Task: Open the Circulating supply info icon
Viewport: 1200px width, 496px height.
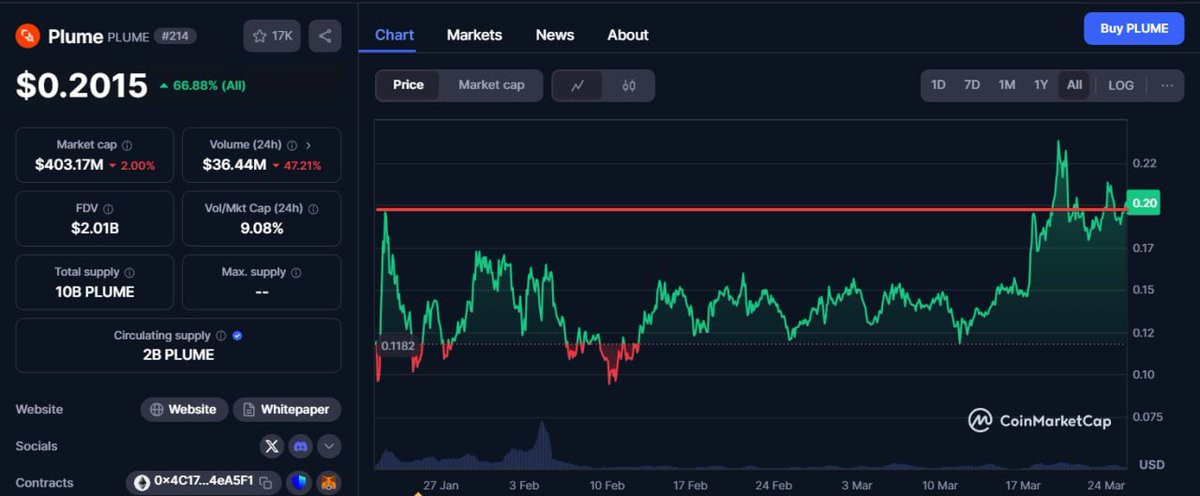Action: pos(221,336)
